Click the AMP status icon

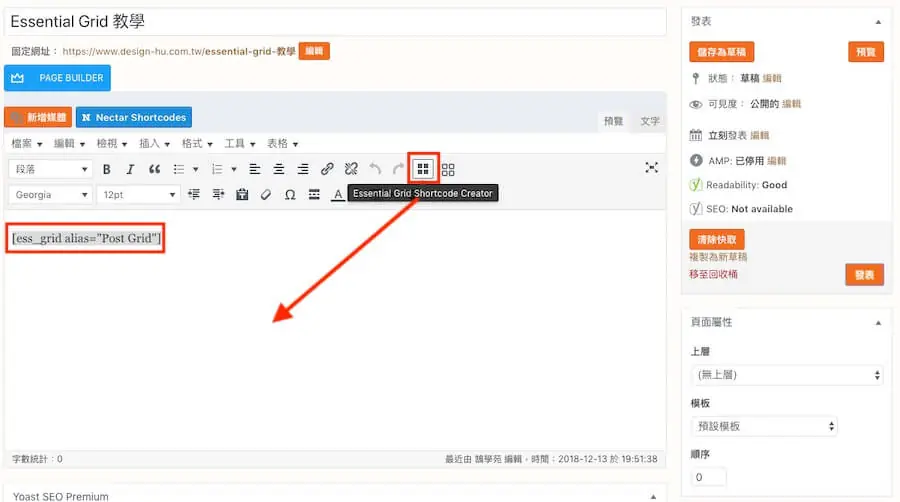[x=696, y=161]
